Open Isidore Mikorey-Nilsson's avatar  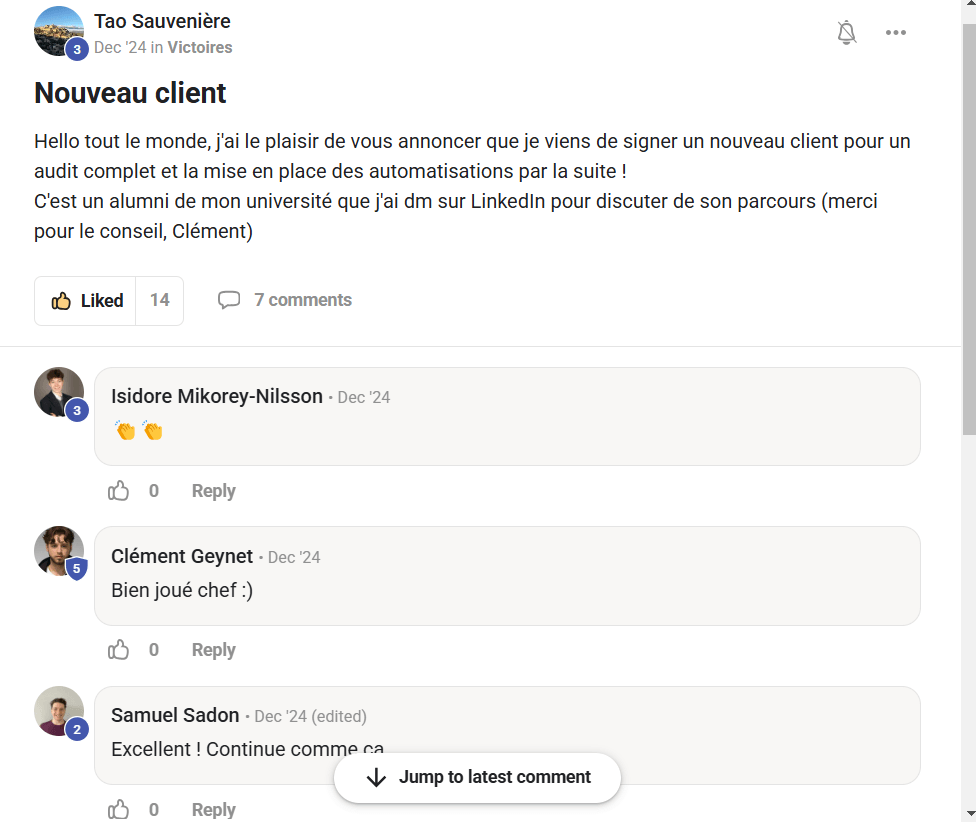pyautogui.click(x=58, y=391)
